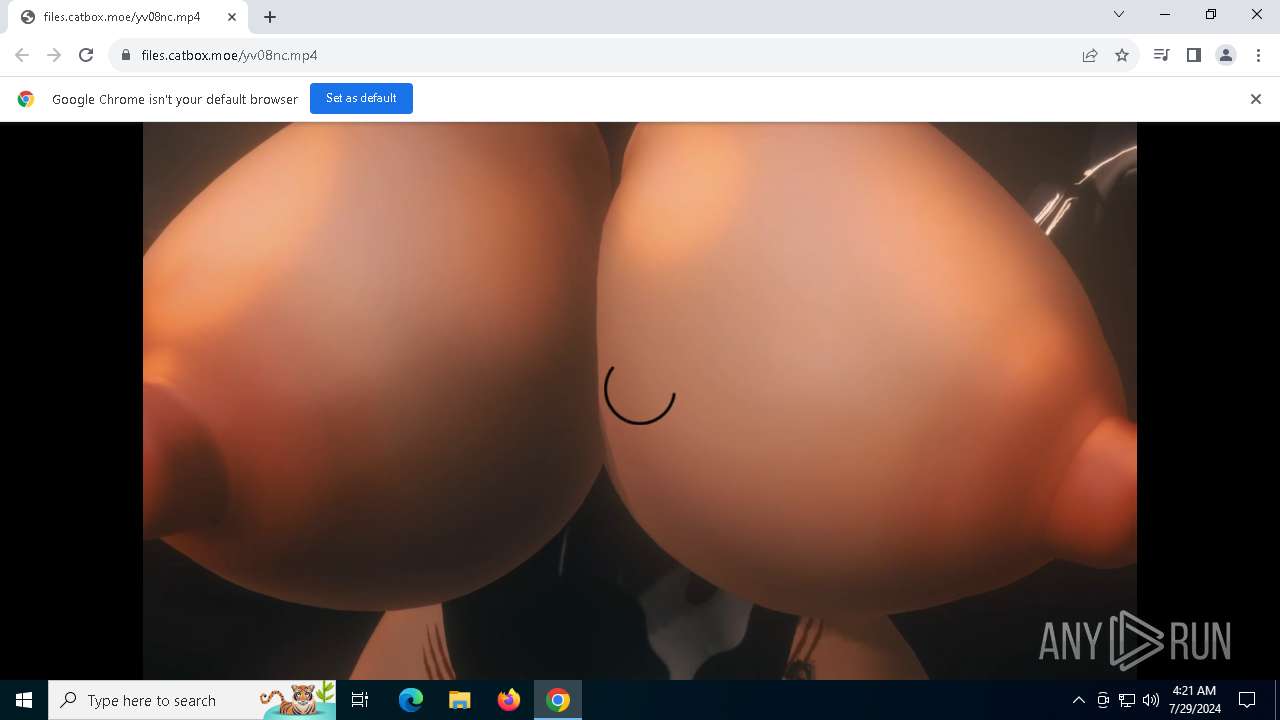Open volume control in tray
The image size is (1280, 720).
point(1151,700)
